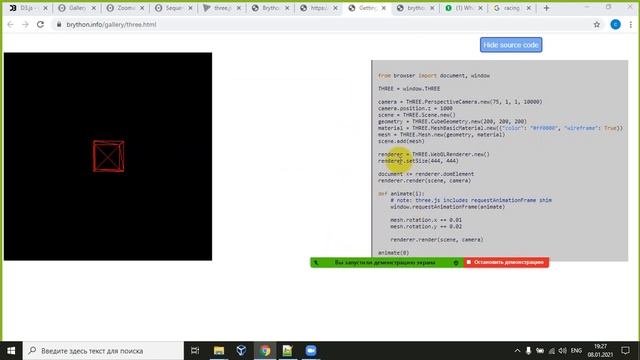
Task: Click the green screen sharing status bar
Action: tap(386, 262)
